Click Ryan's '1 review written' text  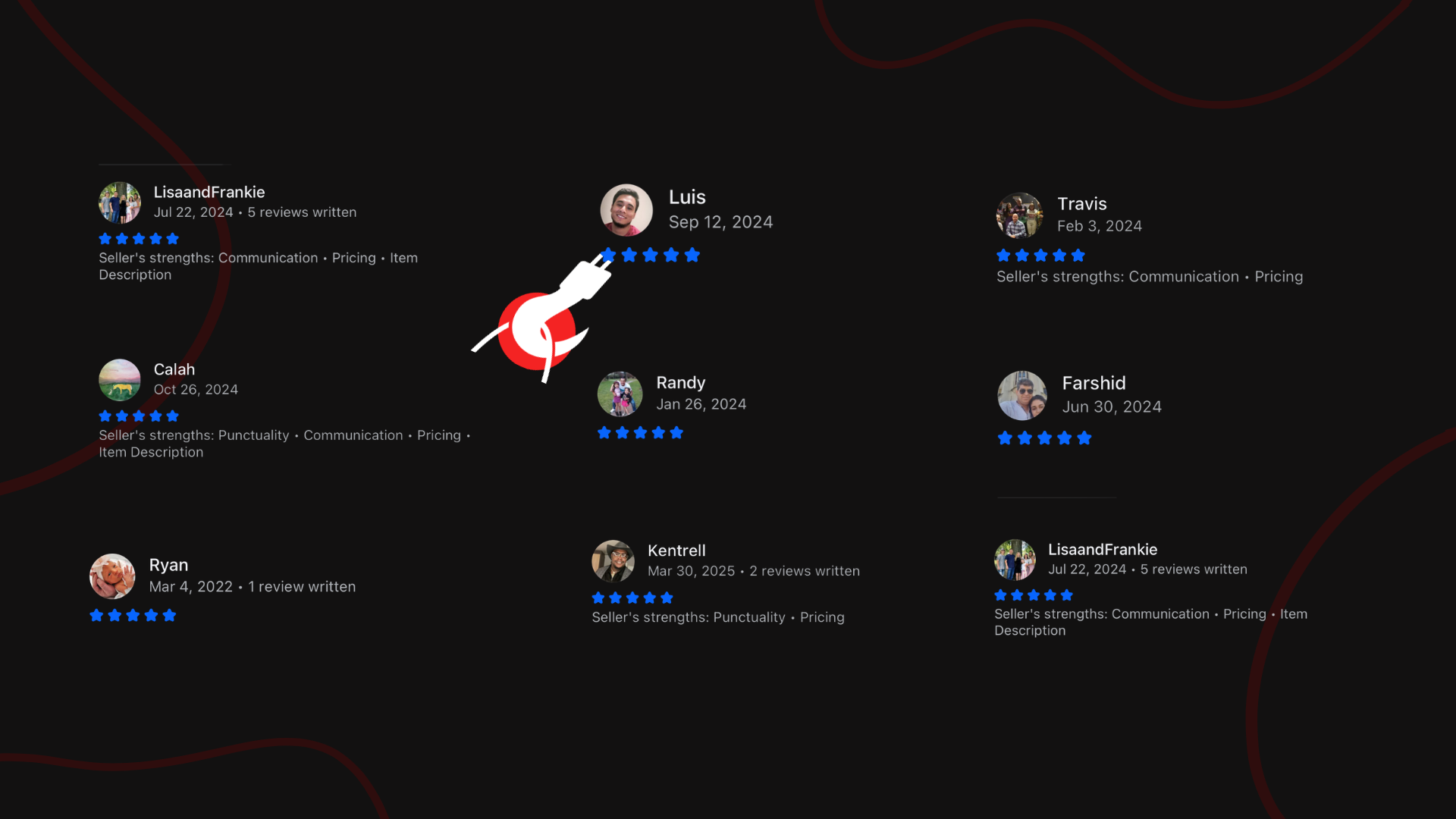[302, 587]
